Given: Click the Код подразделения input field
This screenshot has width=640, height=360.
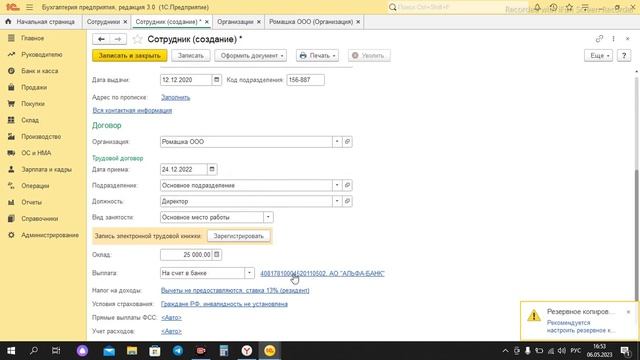Looking at the screenshot, I should pos(305,80).
